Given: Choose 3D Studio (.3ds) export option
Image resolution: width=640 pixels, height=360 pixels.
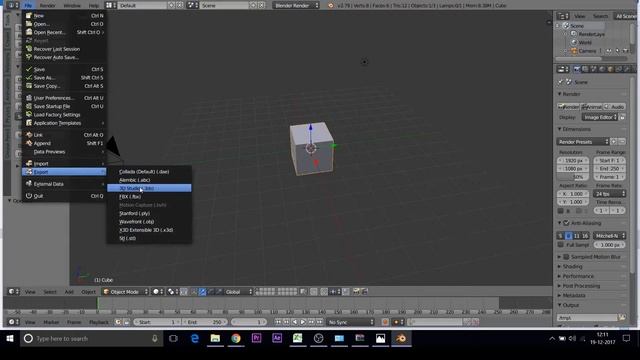Looking at the screenshot, I should 149,188.
